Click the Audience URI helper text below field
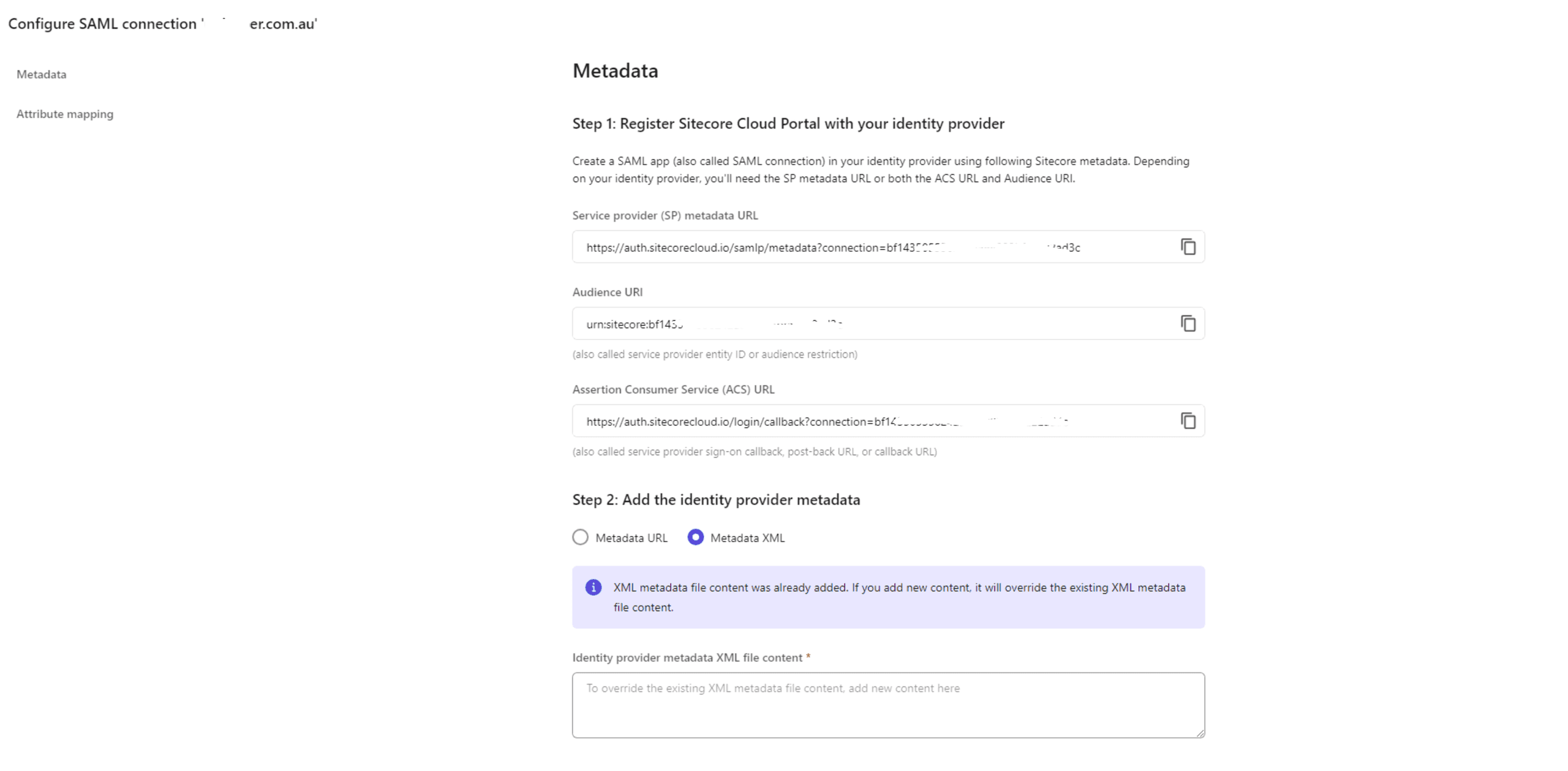Image resolution: width=1568 pixels, height=771 pixels. pyautogui.click(x=714, y=354)
